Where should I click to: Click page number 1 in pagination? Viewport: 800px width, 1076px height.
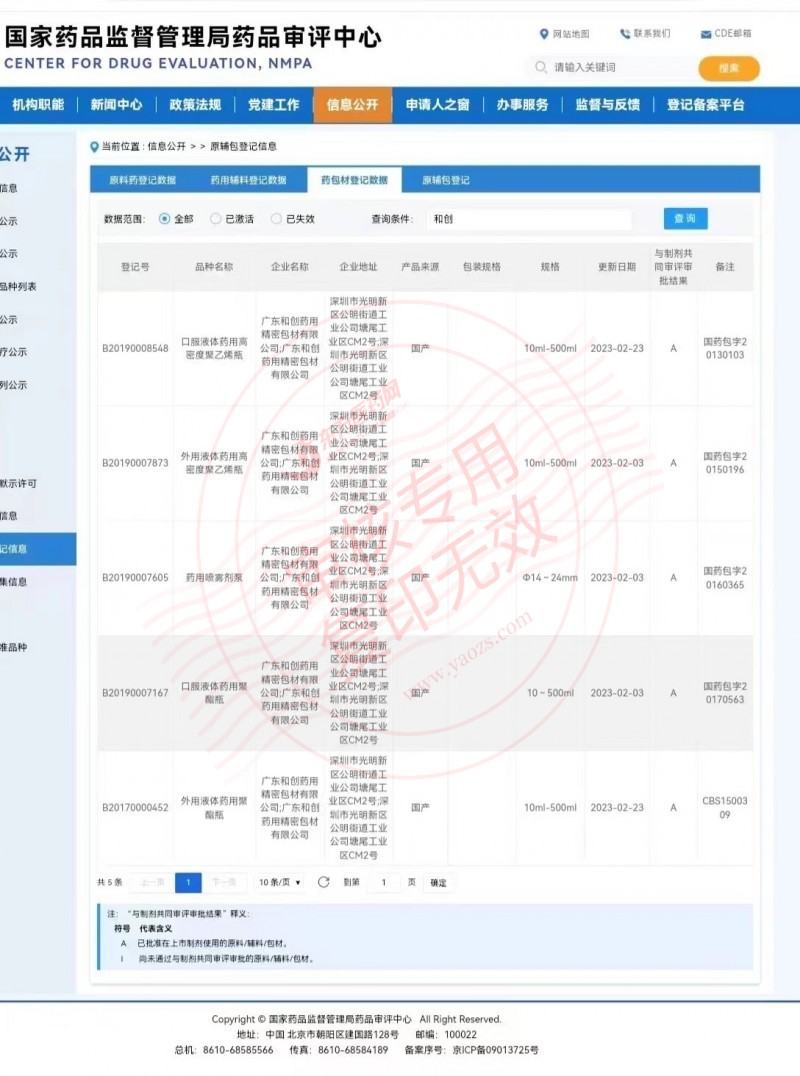pos(188,882)
